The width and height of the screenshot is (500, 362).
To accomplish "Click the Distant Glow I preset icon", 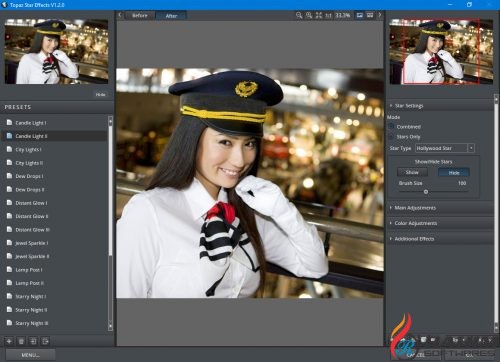I will click(x=9, y=203).
